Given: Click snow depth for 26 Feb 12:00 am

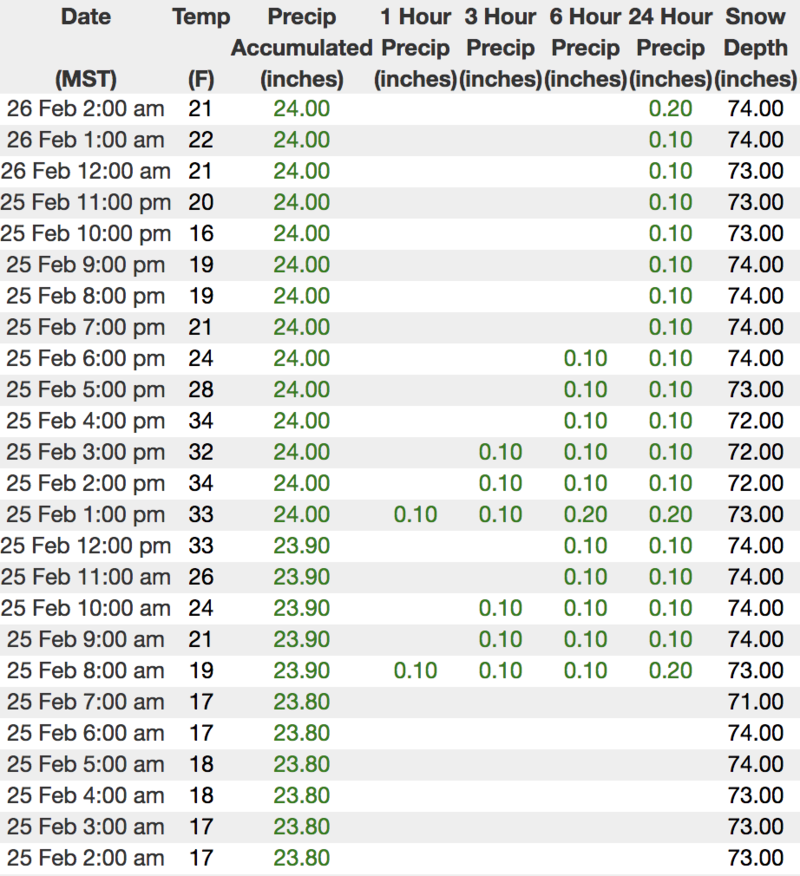Looking at the screenshot, I should (x=756, y=171).
